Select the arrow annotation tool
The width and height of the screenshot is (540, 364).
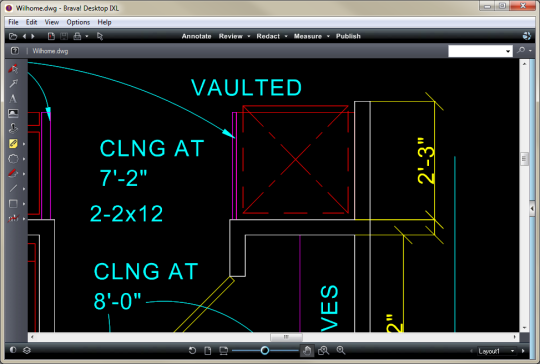click(x=13, y=83)
